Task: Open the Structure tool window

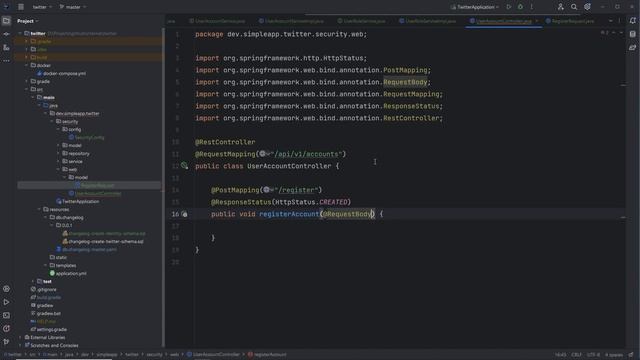Action: tap(6, 48)
